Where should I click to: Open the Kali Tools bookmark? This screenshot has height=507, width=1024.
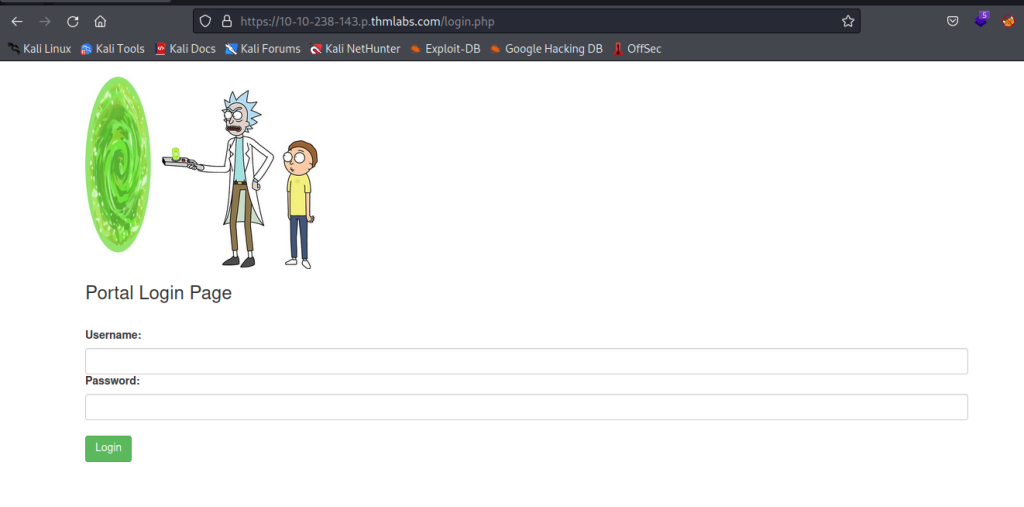click(x=113, y=49)
